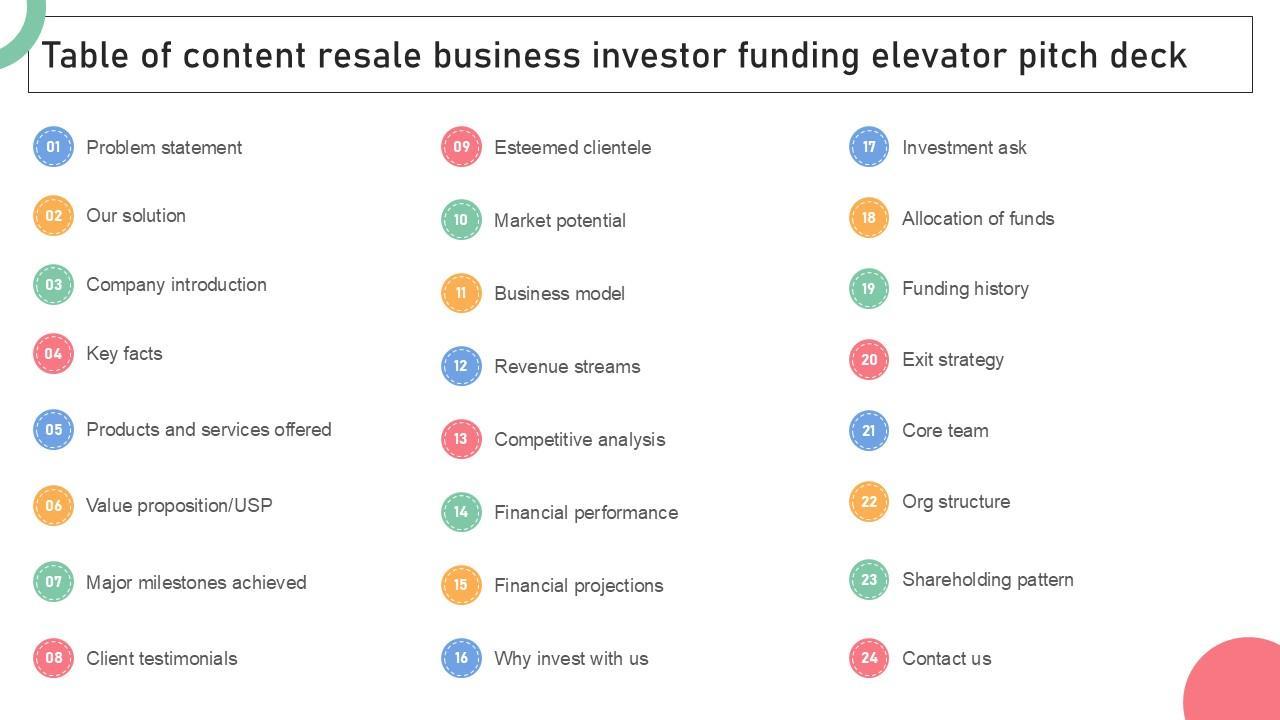Image resolution: width=1280 pixels, height=720 pixels.
Task: Open the Financial projections item
Action: click(578, 586)
